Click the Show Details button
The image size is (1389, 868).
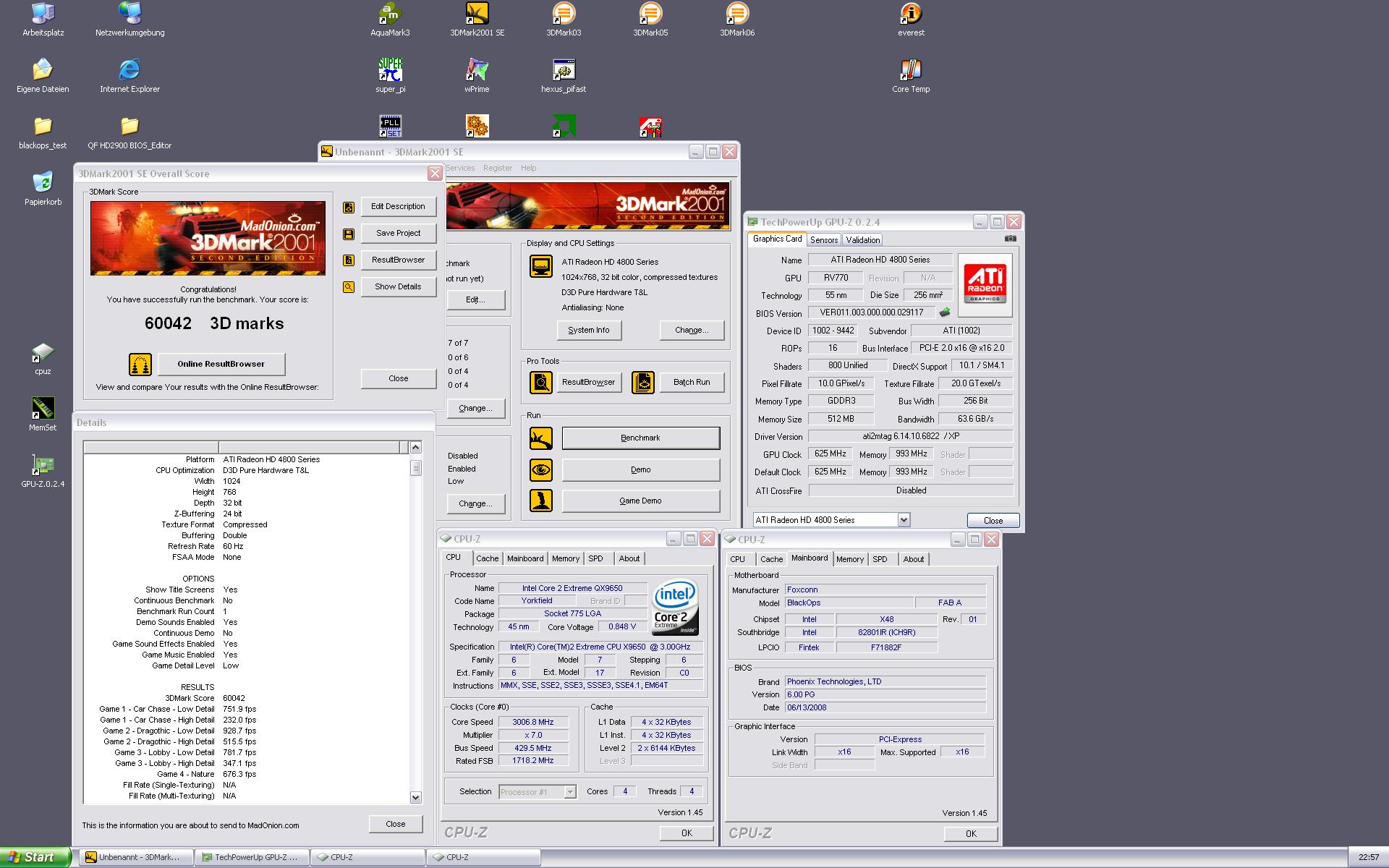tap(398, 286)
